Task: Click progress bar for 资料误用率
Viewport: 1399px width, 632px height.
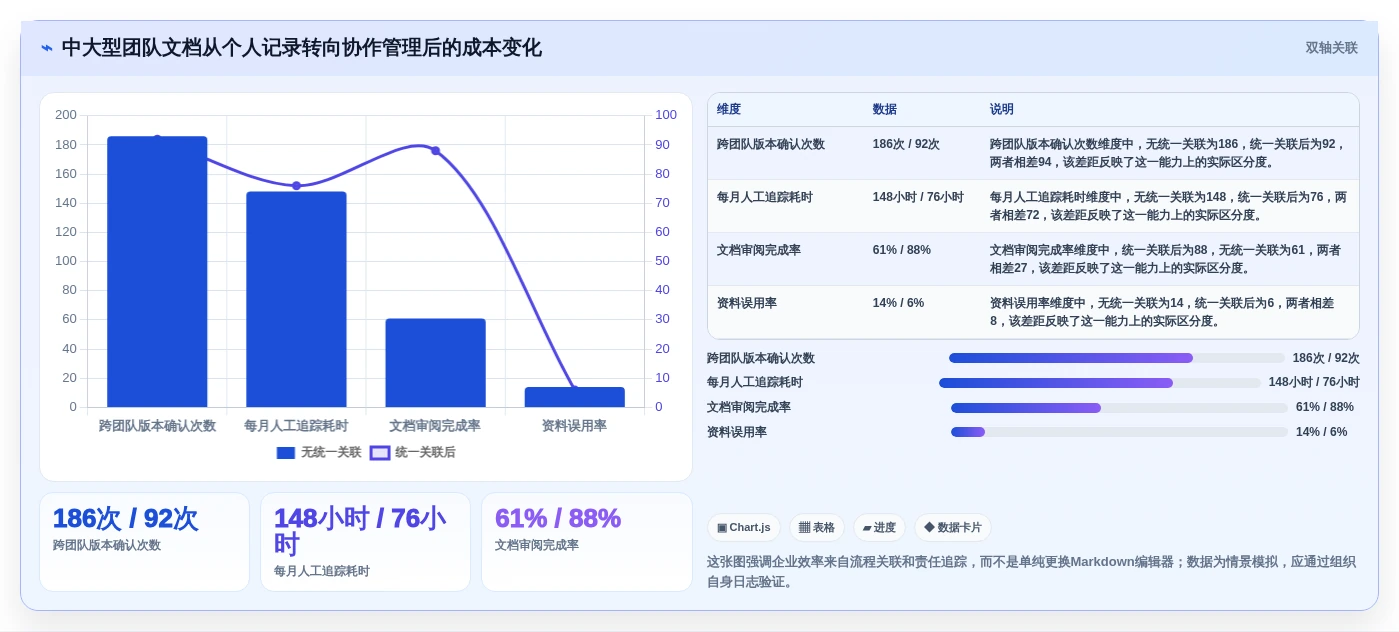Action: click(x=1119, y=432)
